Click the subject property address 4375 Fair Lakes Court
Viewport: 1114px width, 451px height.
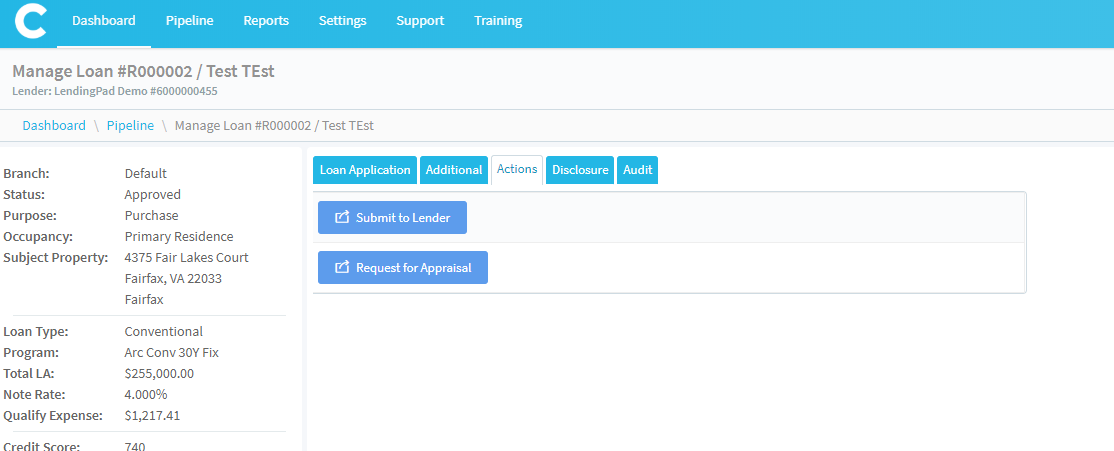pos(186,258)
